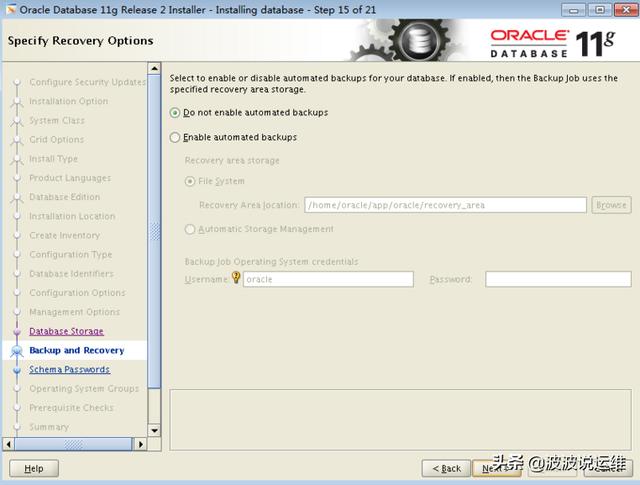The width and height of the screenshot is (640, 485).
Task: Click the Schema Passwords step marker icon
Action: click(17, 370)
